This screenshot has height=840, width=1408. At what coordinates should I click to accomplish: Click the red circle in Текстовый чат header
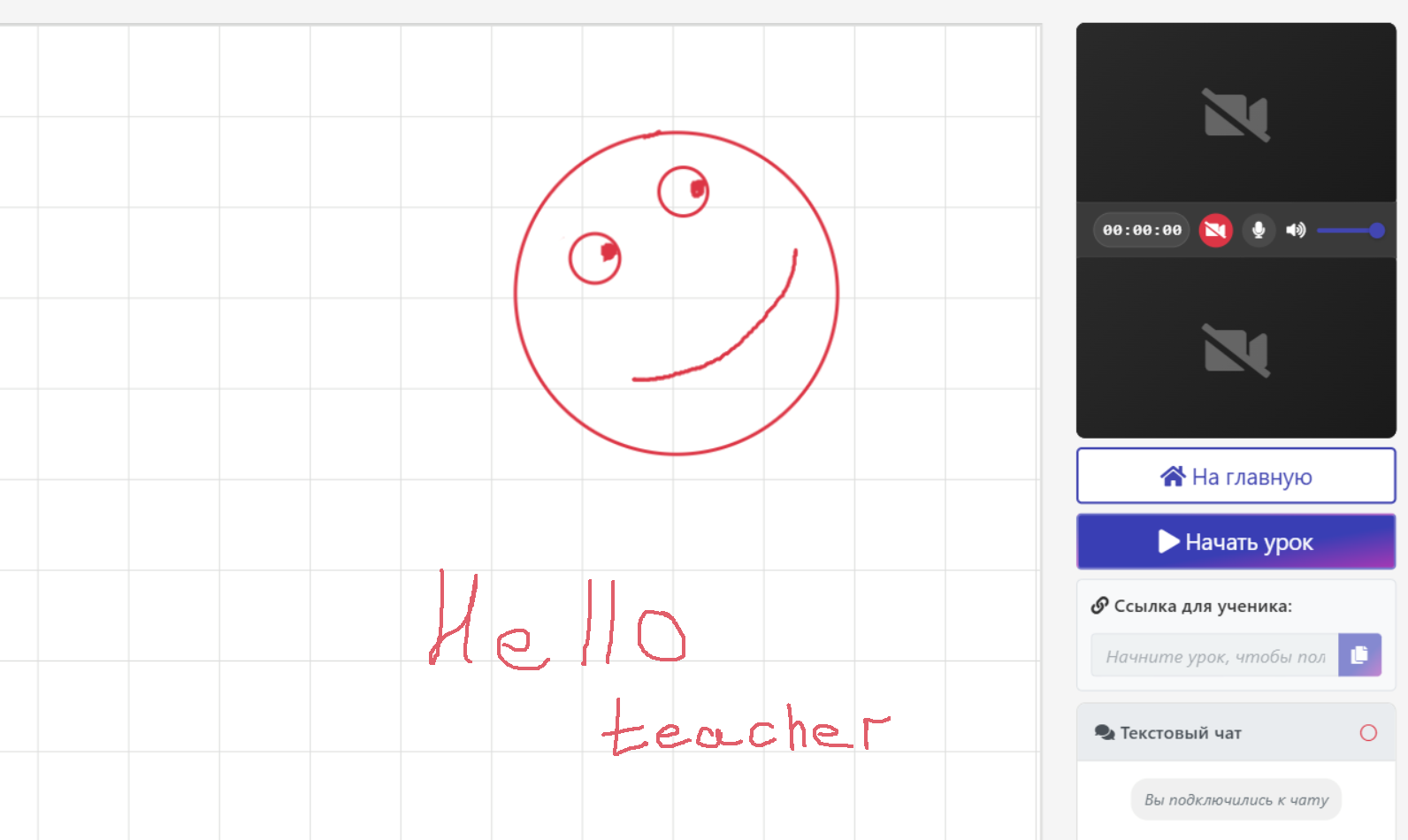(1368, 733)
